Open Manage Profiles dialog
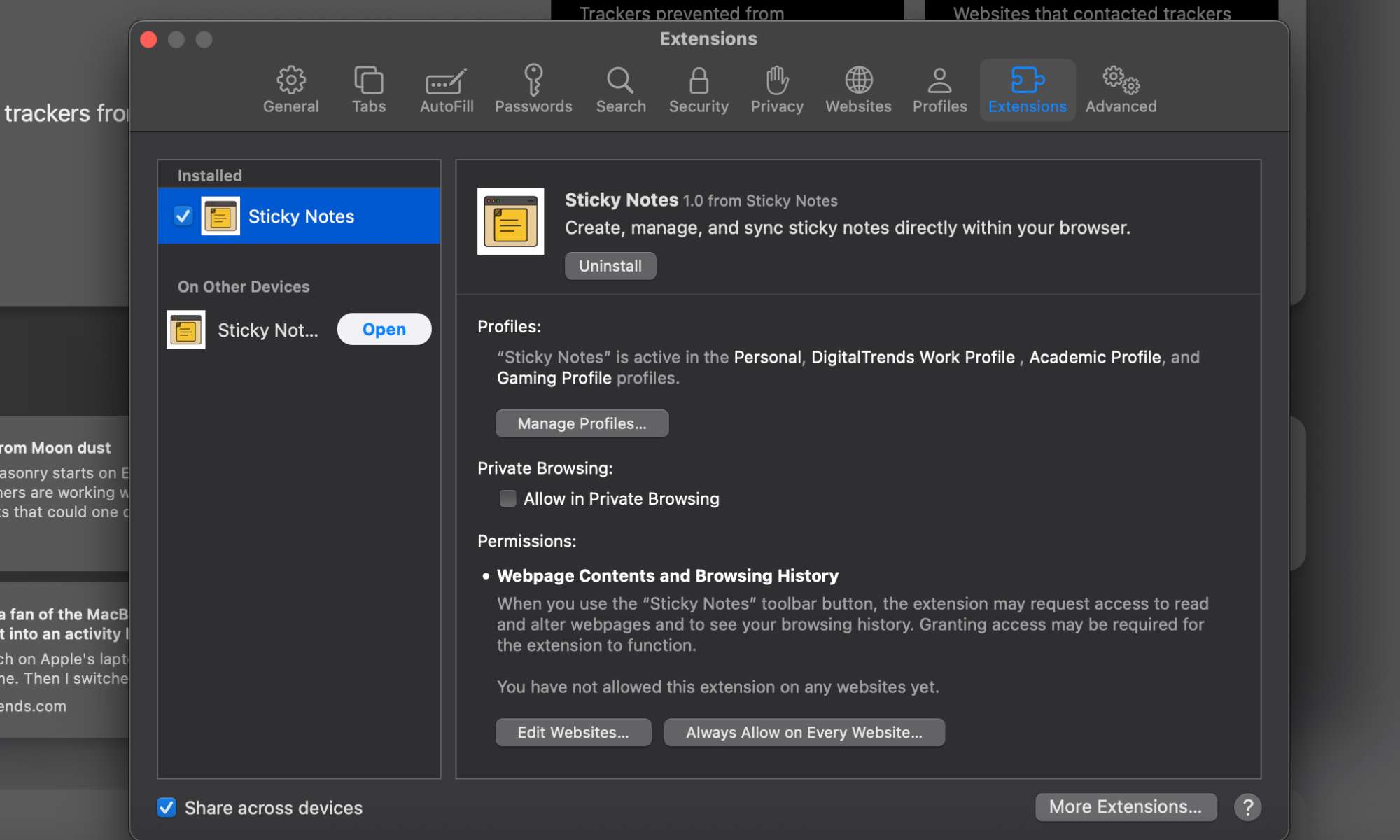This screenshot has width=1400, height=840. (x=582, y=423)
